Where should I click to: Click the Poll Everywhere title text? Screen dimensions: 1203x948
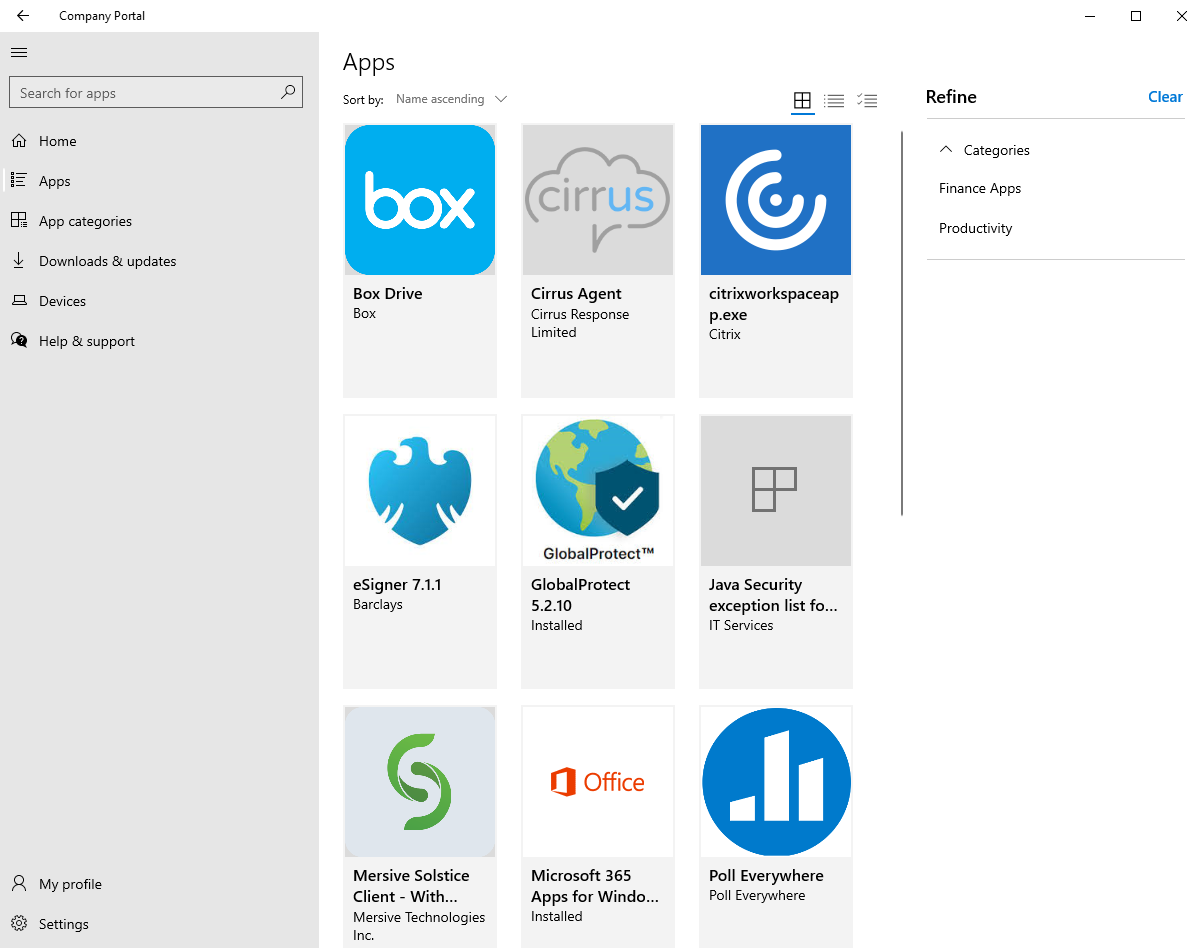(x=766, y=876)
